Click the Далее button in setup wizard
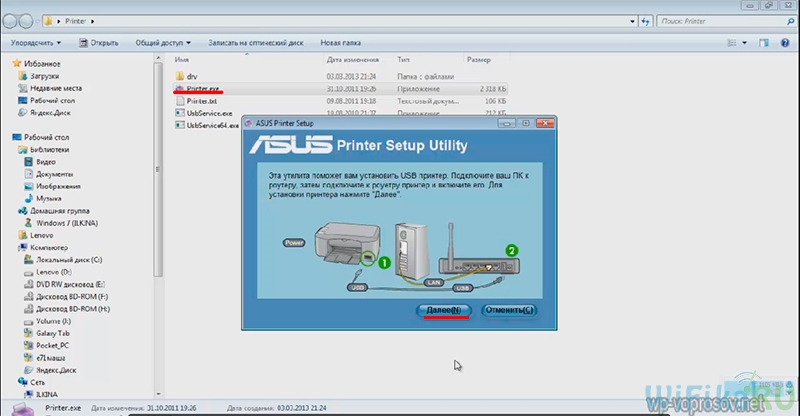Viewport: 800px width, 416px height. 443,311
